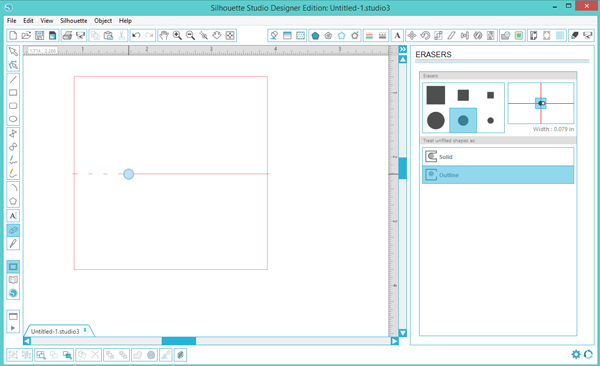Viewport: 600px width, 366px height.
Task: Select the Eraser tool in left toolbar
Action: pyautogui.click(x=13, y=230)
